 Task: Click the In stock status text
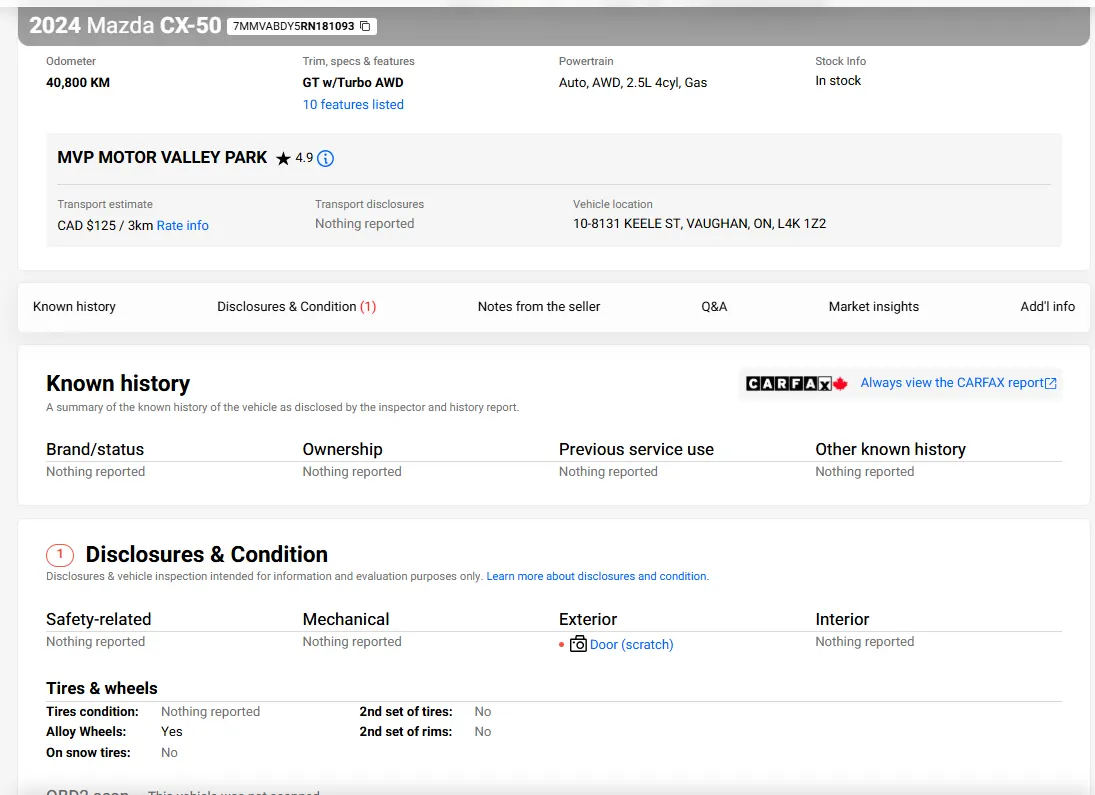pyautogui.click(x=838, y=81)
